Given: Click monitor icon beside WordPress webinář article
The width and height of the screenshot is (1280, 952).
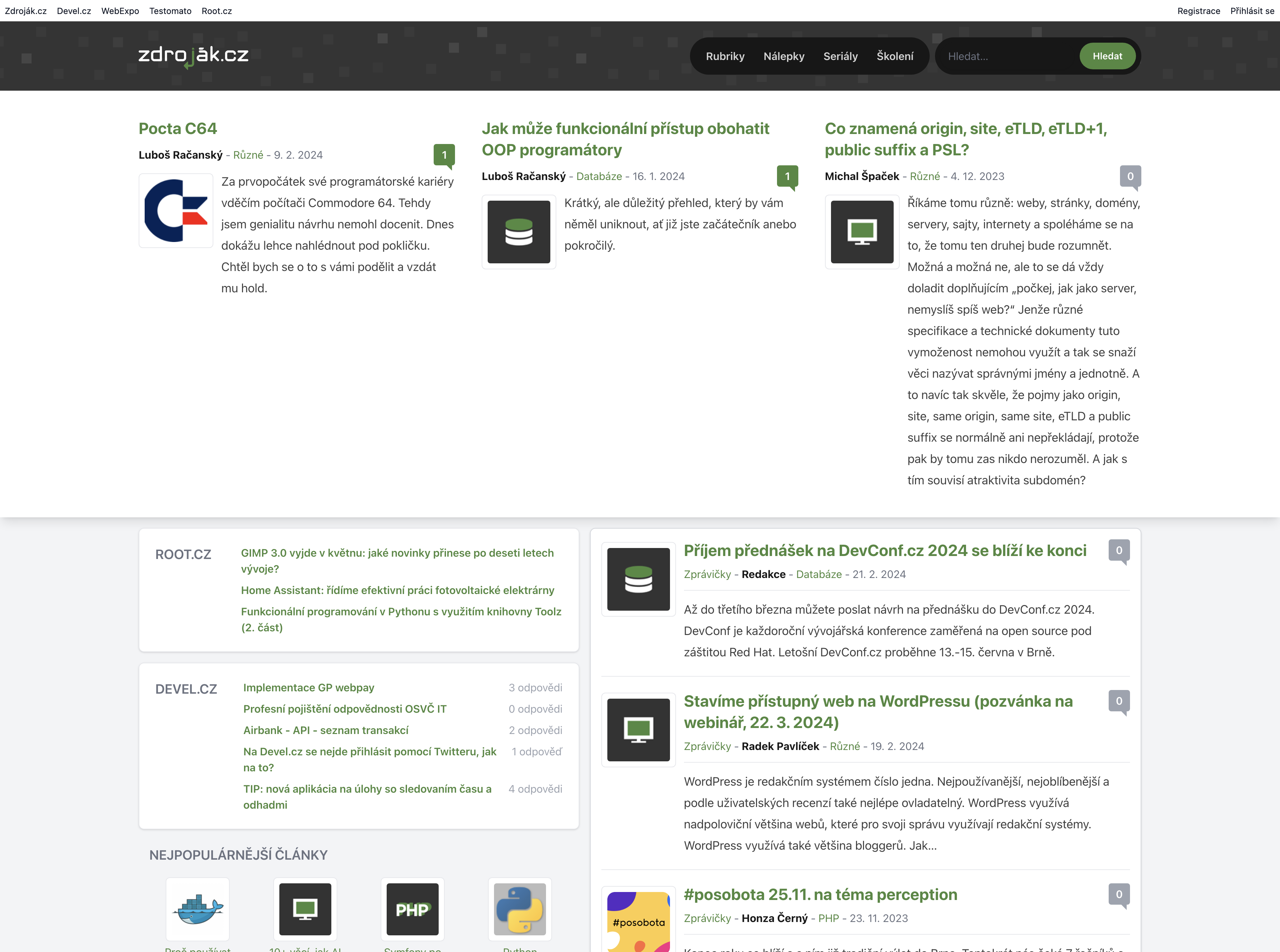Looking at the screenshot, I should tap(639, 730).
